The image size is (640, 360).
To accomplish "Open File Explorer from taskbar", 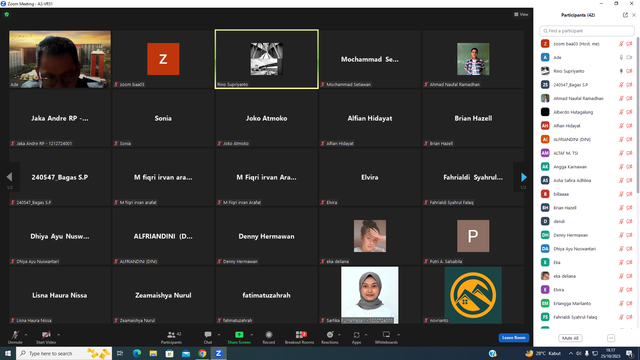I will [153, 353].
